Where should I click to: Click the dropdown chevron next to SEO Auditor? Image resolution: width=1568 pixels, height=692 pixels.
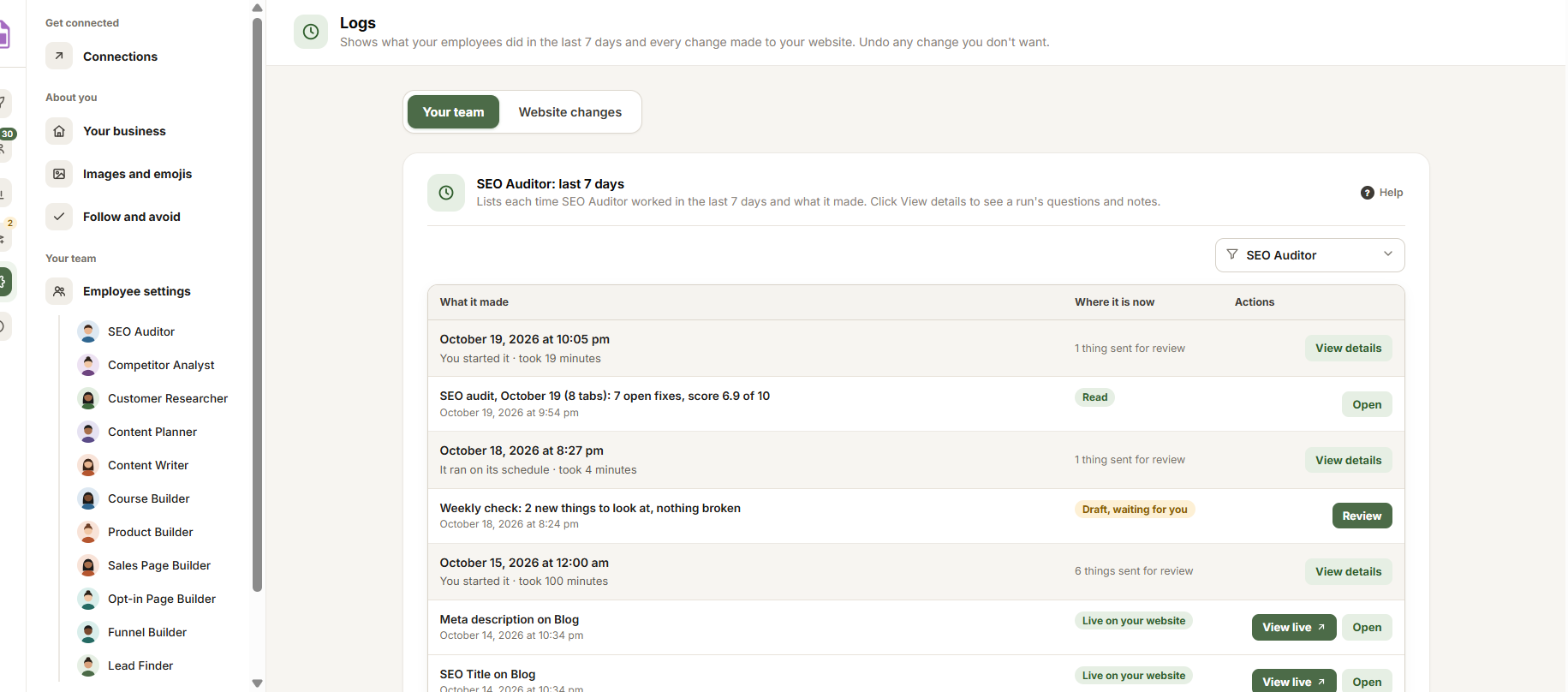click(x=1388, y=254)
